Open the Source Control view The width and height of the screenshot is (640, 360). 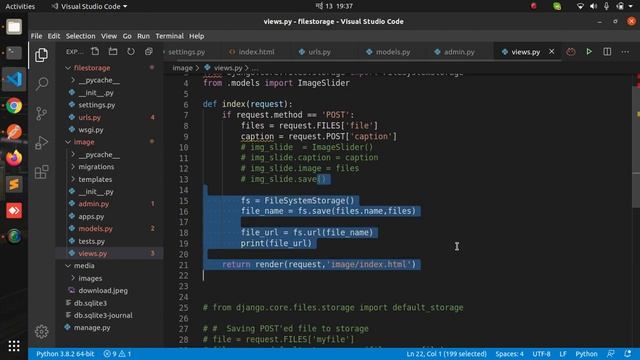41,113
